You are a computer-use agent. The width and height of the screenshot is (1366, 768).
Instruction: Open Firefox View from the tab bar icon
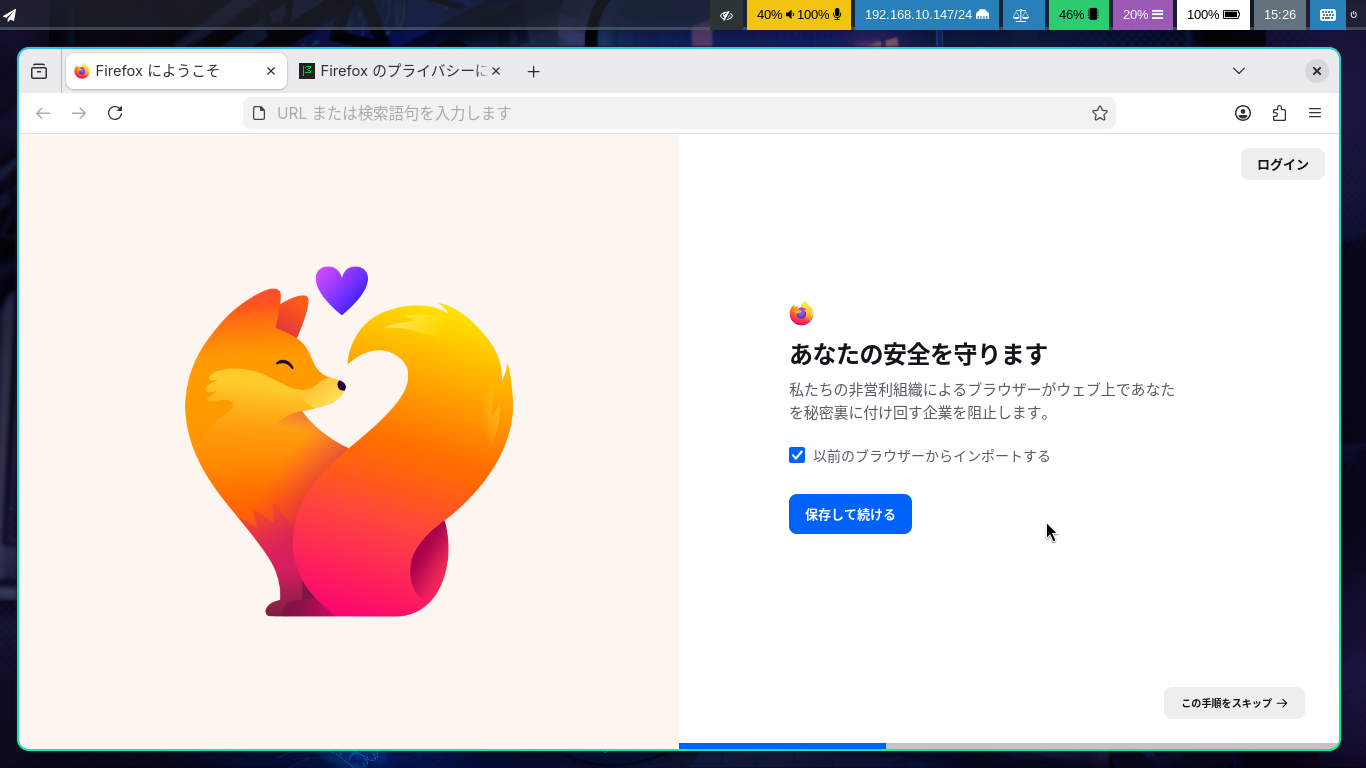point(39,71)
